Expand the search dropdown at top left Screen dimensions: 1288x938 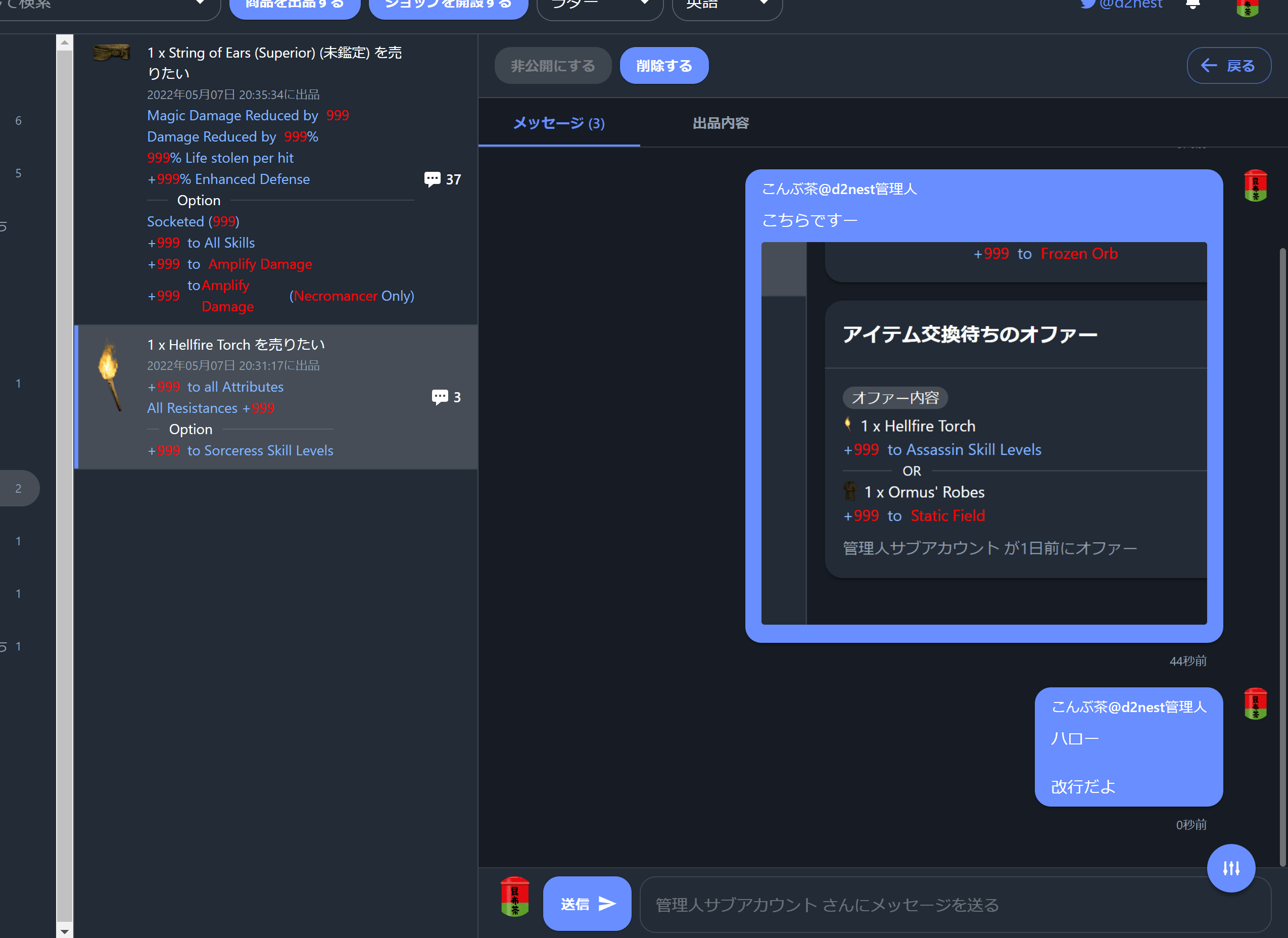pos(199,5)
